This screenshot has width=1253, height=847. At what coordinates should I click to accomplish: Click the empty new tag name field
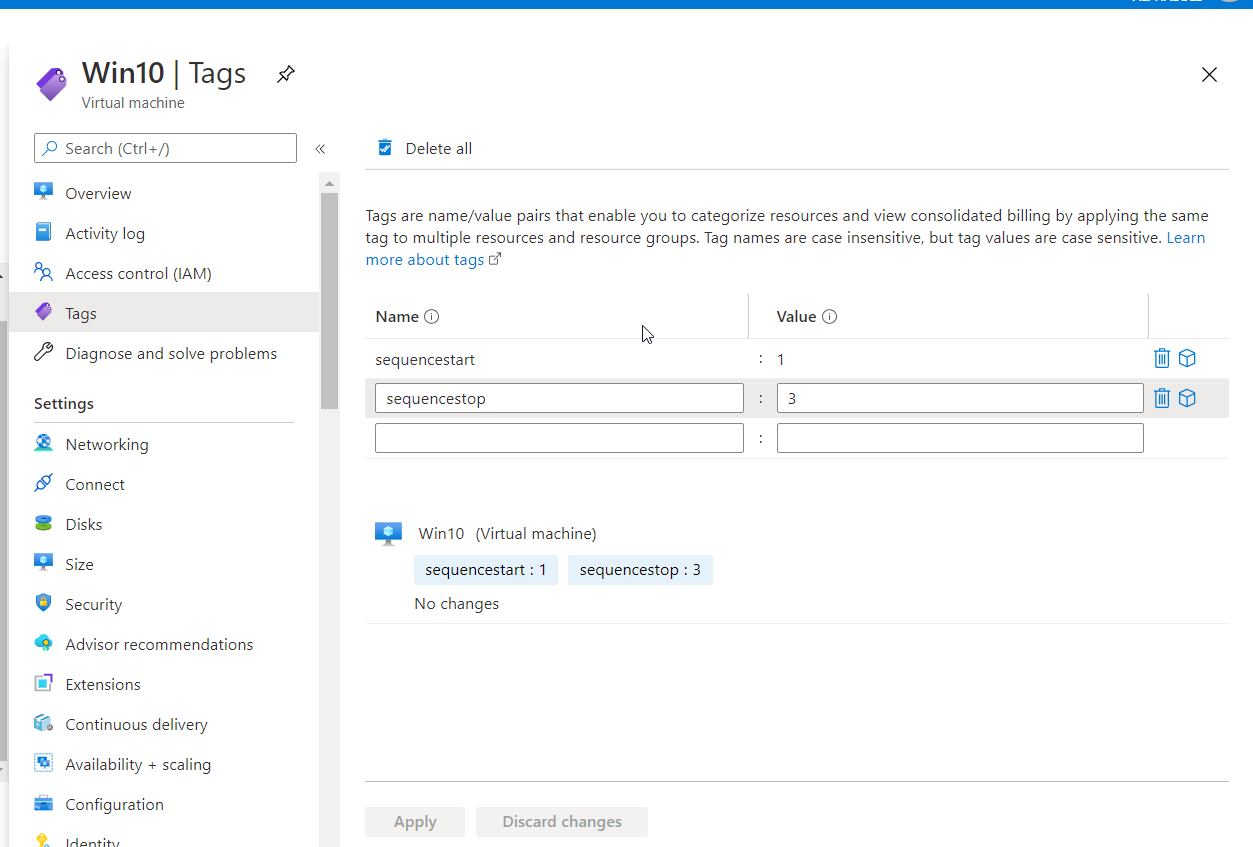(x=559, y=438)
